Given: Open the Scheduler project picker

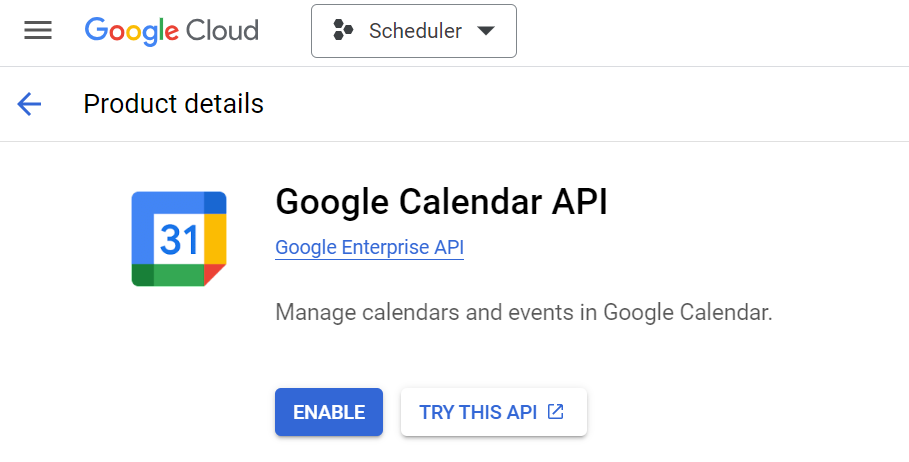Looking at the screenshot, I should (x=414, y=31).
